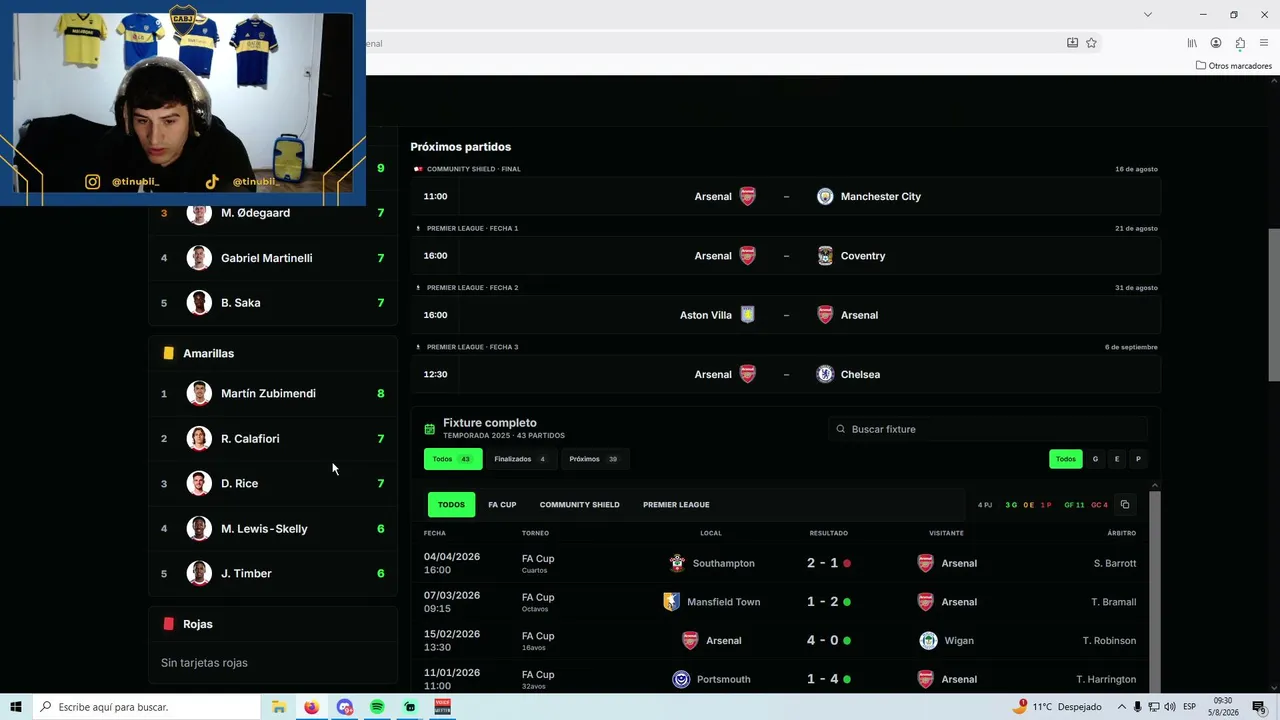The width and height of the screenshot is (1280, 720).
Task: Bookmark this page with the star icon
Action: coord(1091,43)
